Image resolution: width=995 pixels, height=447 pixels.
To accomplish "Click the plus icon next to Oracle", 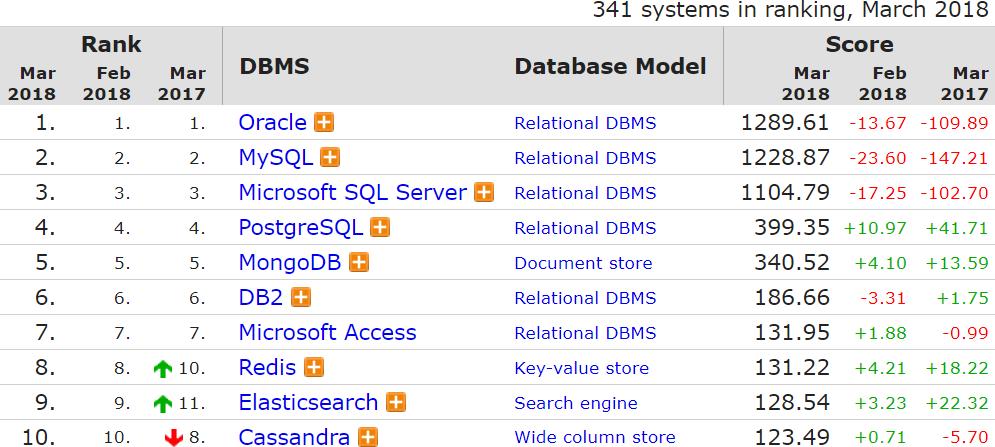I will (x=324, y=122).
